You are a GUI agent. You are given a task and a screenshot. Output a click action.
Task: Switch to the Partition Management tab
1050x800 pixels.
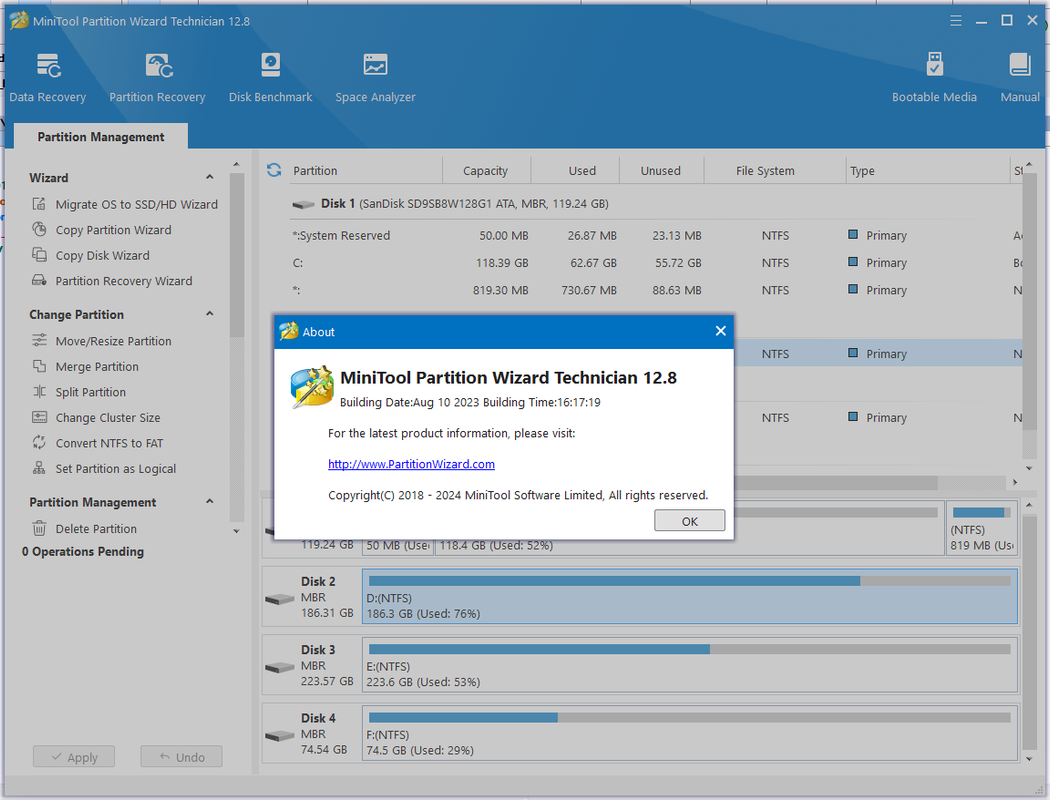(100, 137)
